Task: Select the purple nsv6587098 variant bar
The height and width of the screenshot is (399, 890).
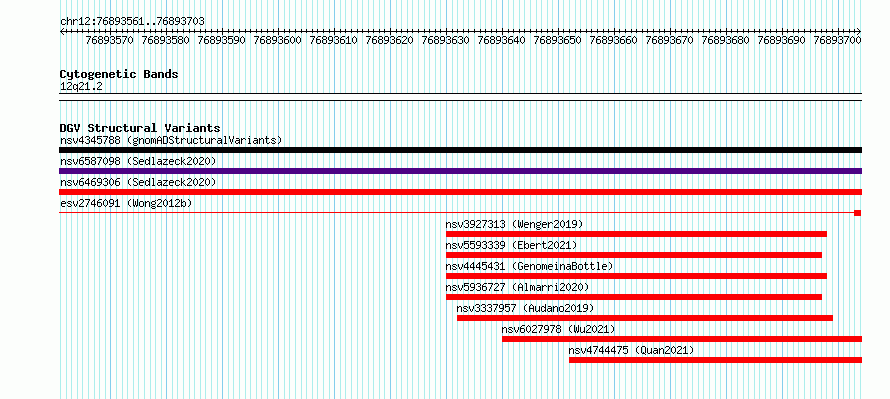Action: (460, 171)
